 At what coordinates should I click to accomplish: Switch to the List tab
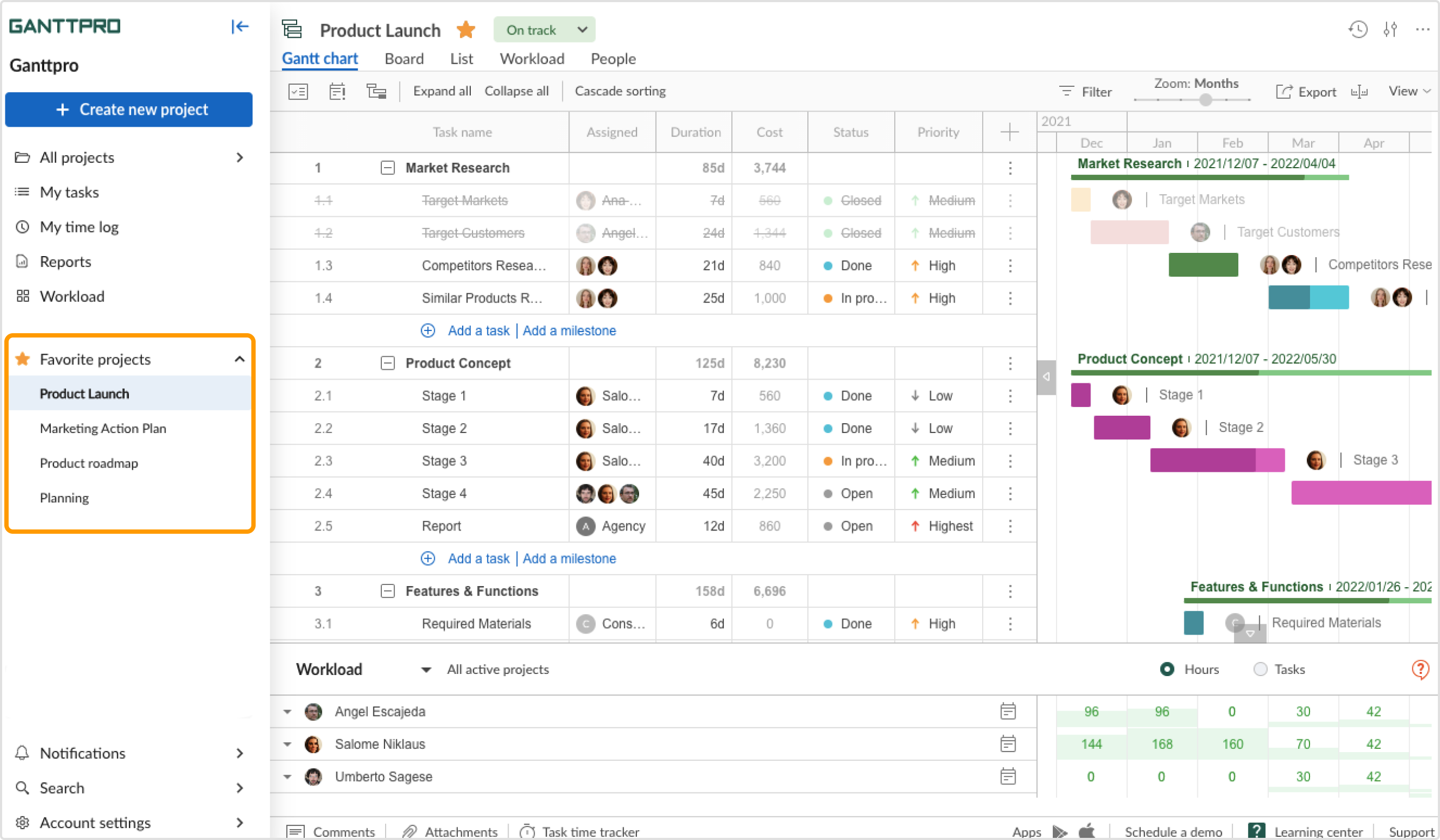coord(461,59)
